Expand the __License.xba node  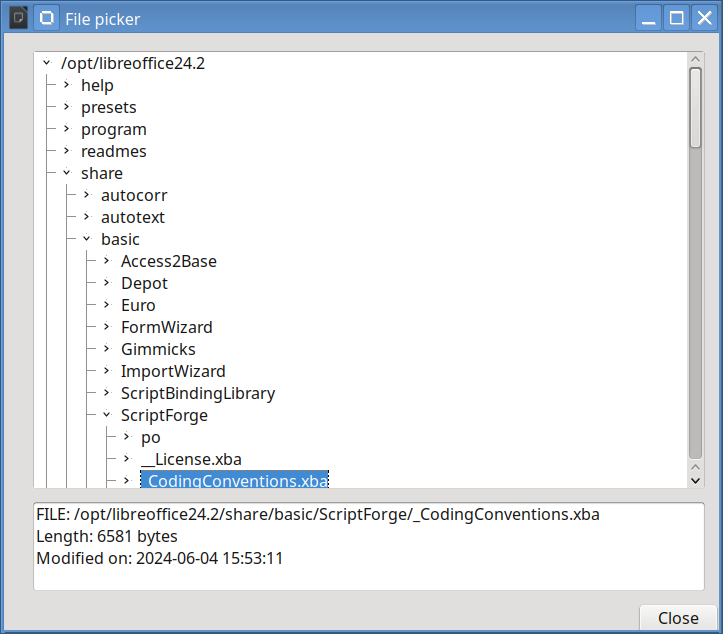pos(127,458)
